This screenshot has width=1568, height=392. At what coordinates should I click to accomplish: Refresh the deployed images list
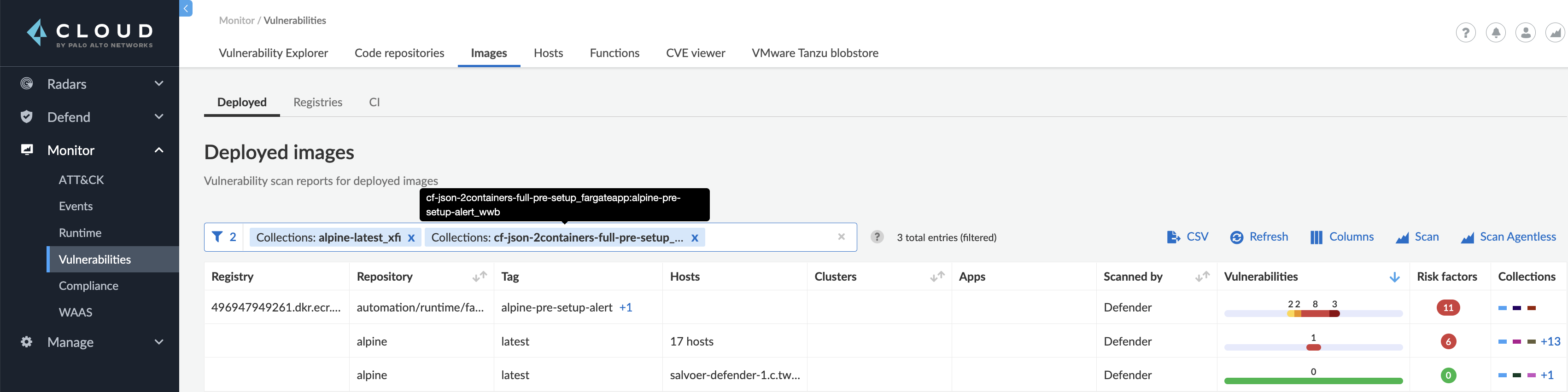[x=1259, y=237]
